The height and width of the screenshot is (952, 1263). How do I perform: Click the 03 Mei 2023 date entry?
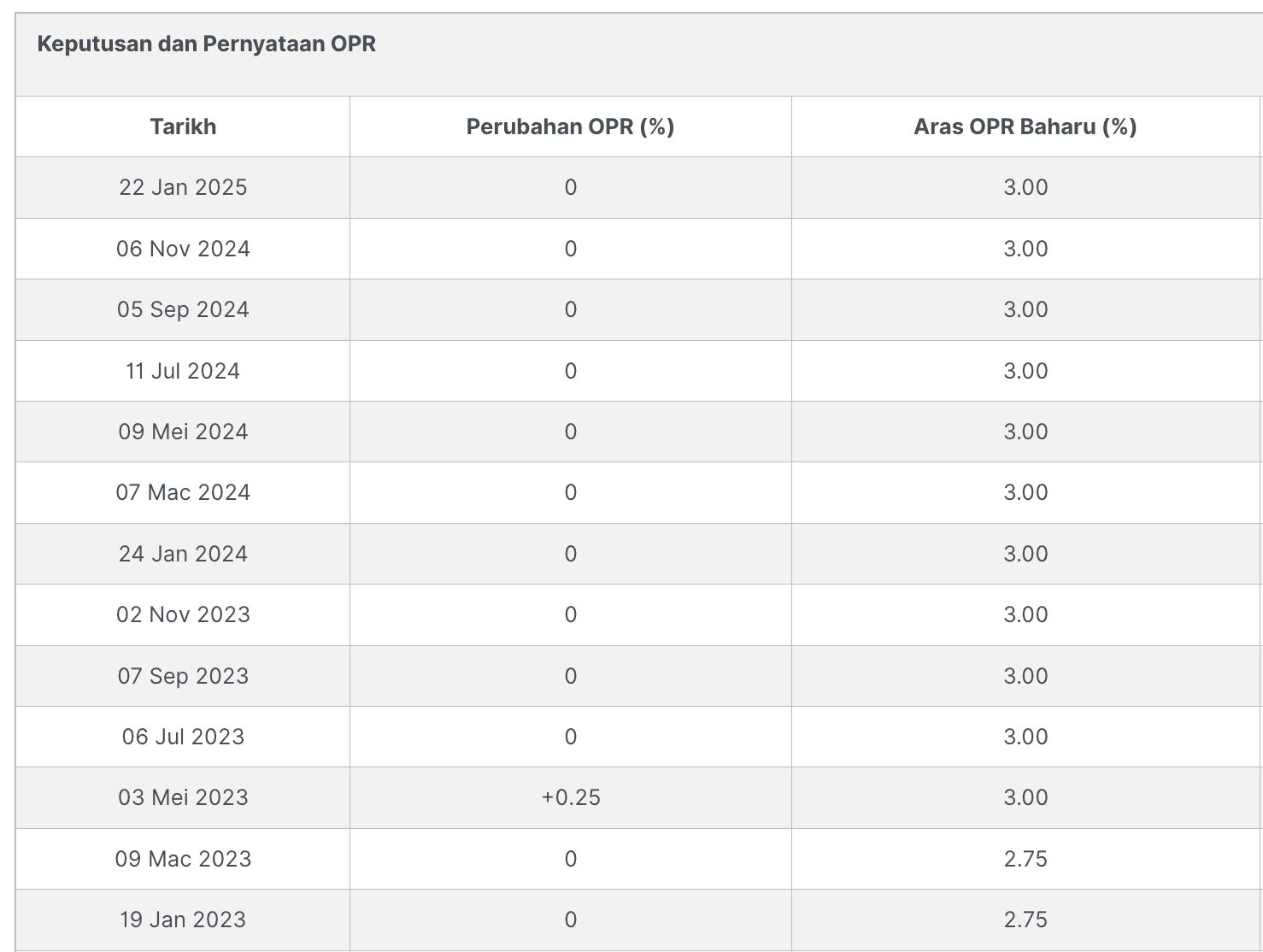183,797
